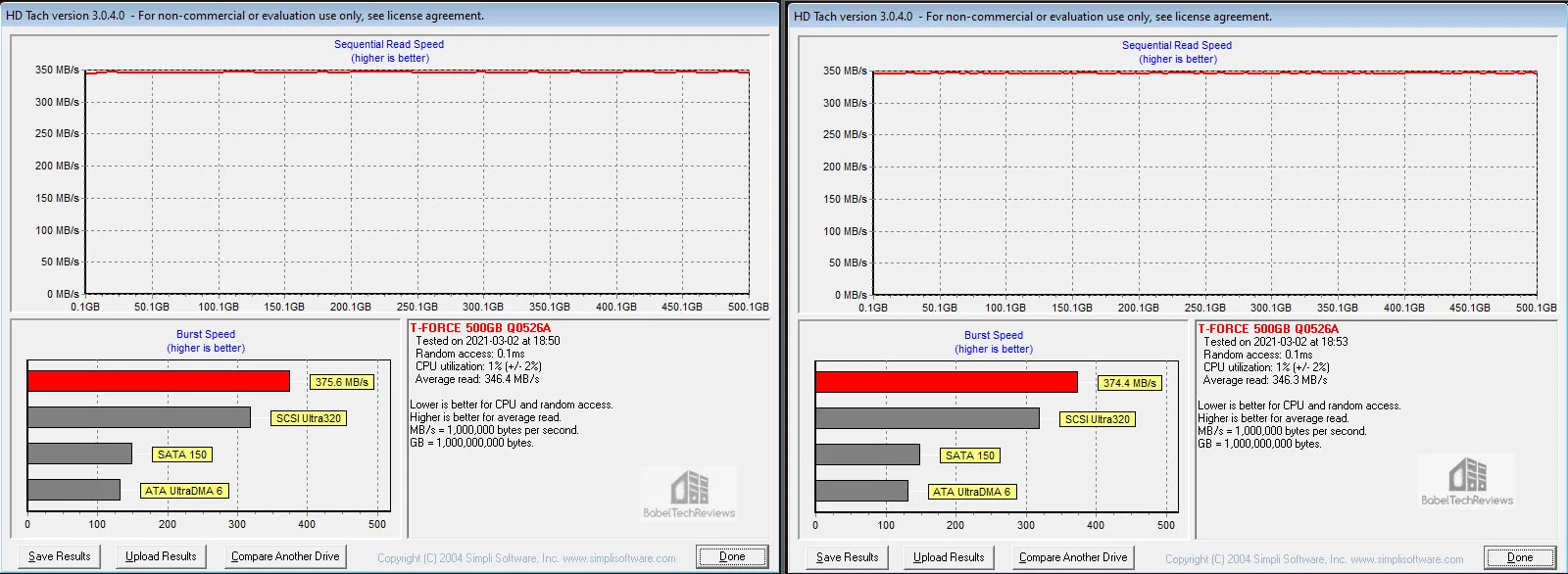Click the SCSI Ultra320 label in the left window
This screenshot has width=1568, height=574.
(x=309, y=418)
